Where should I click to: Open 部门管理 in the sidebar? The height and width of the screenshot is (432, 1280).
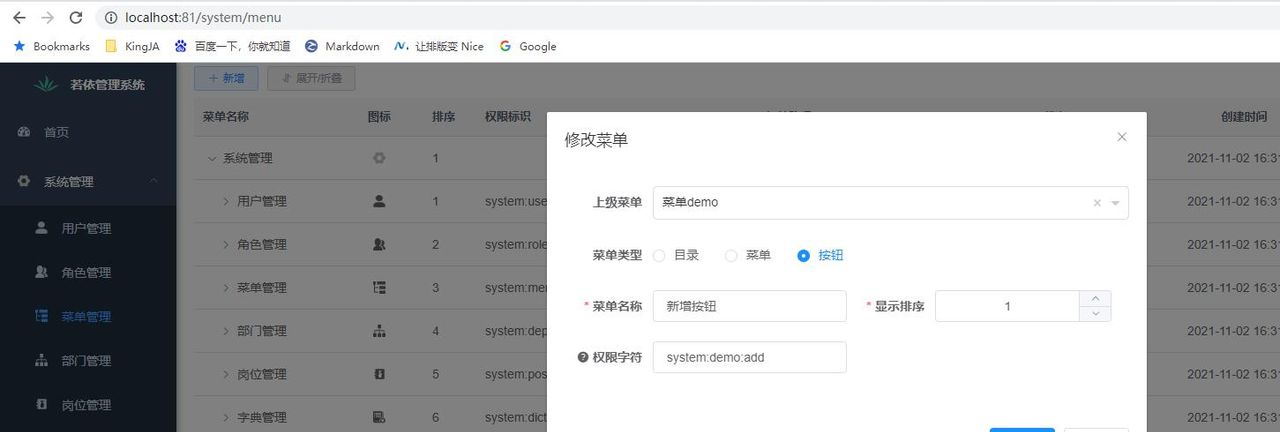(86, 360)
